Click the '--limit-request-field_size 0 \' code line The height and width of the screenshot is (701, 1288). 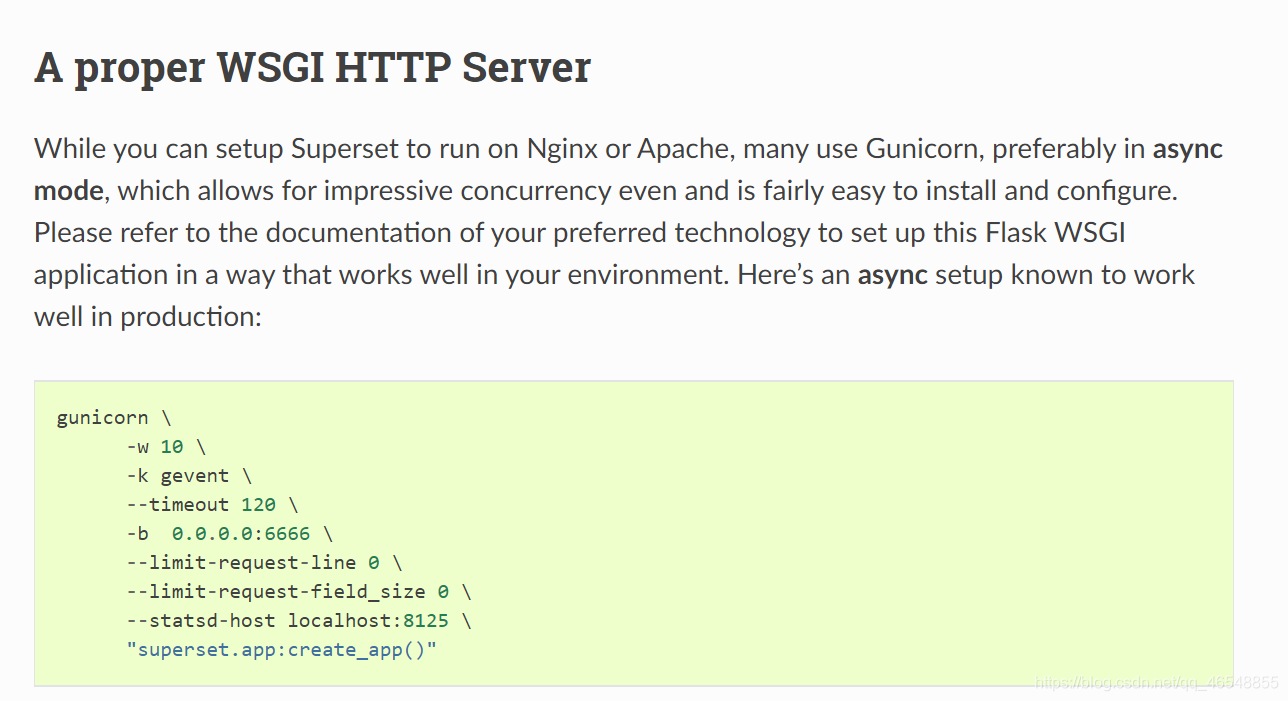click(x=299, y=592)
